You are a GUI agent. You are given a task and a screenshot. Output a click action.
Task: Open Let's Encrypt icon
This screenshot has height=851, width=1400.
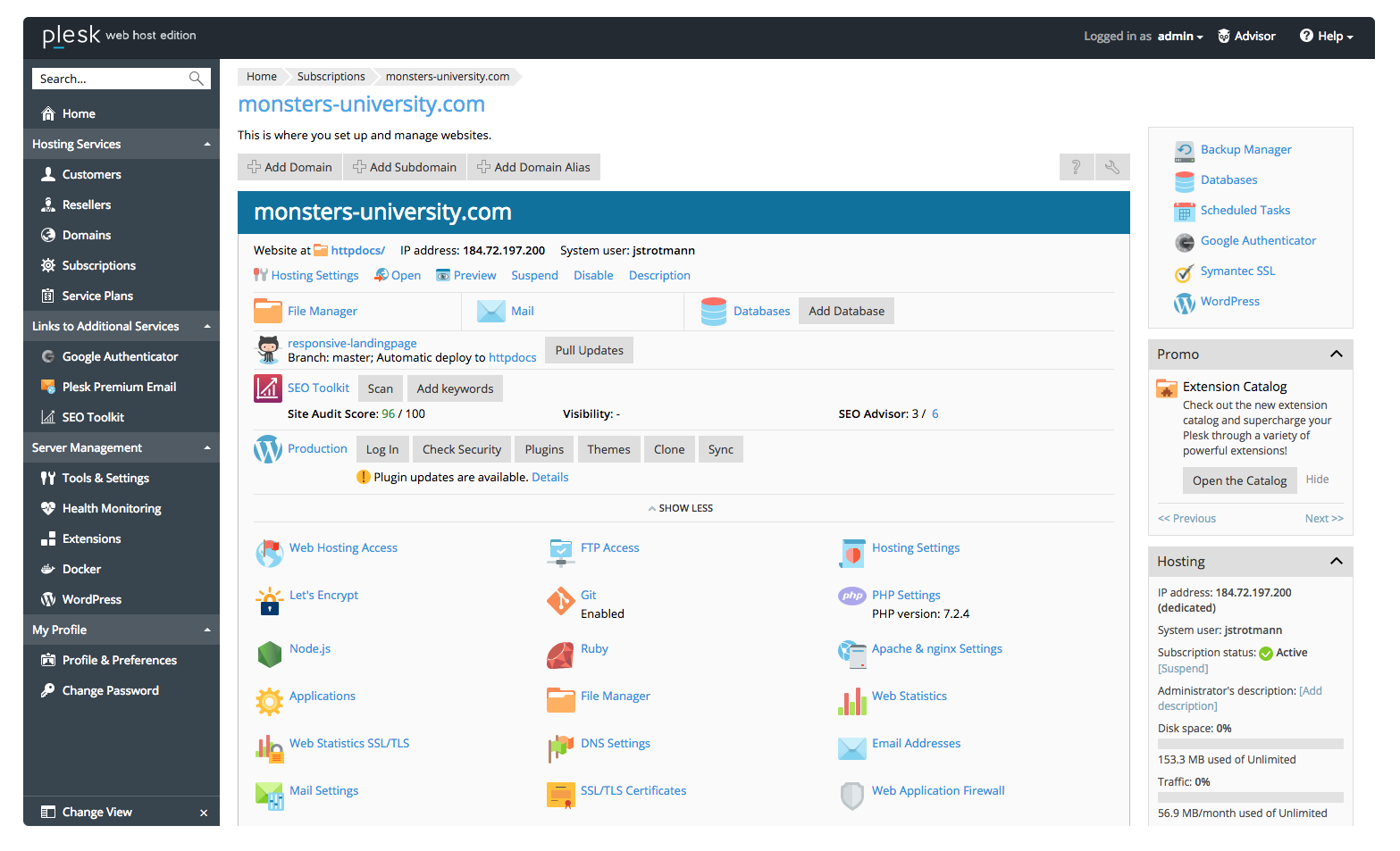click(x=269, y=601)
